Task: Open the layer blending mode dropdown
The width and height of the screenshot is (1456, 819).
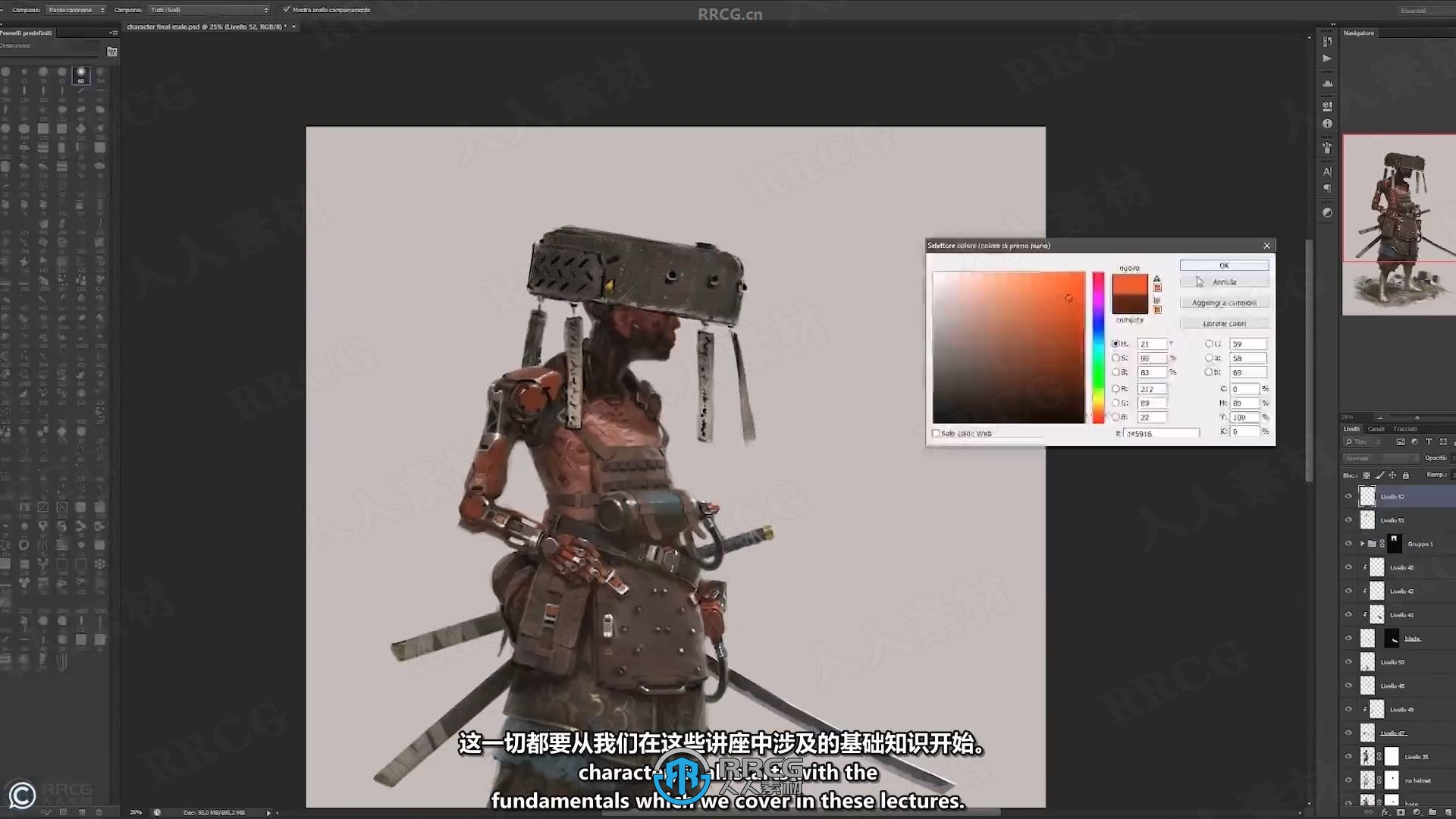Action: click(x=1381, y=459)
